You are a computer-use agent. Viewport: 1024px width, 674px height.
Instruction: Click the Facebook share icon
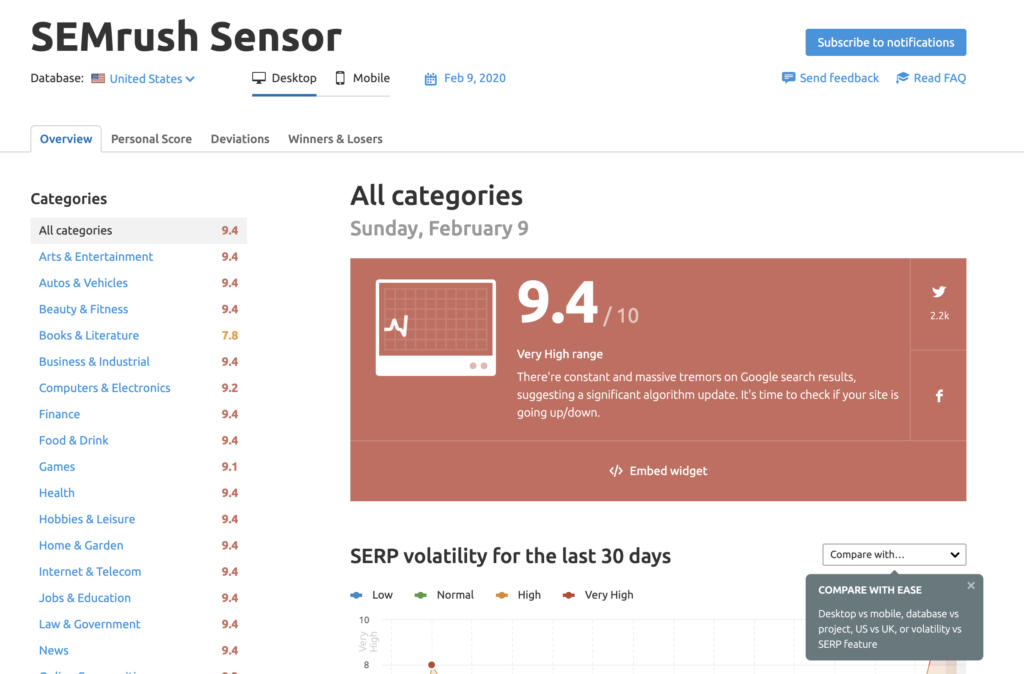[x=939, y=396]
